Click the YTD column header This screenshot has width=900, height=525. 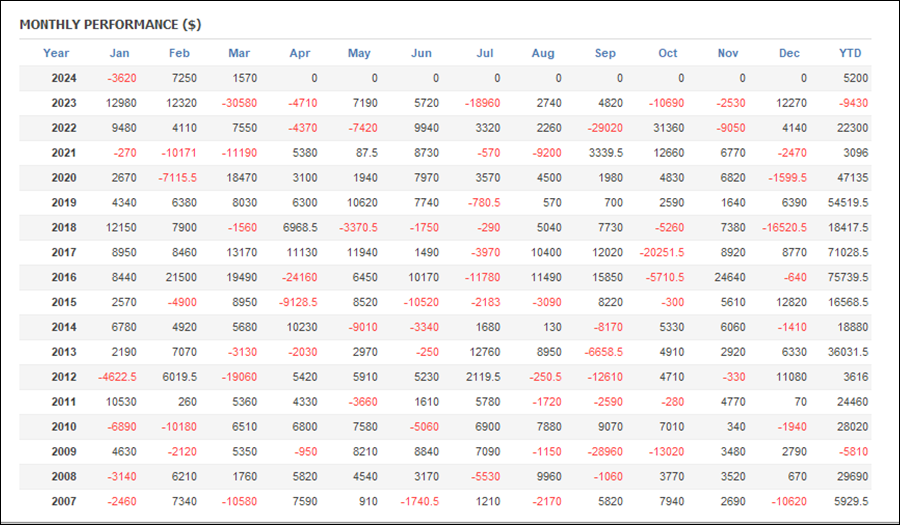[x=850, y=53]
